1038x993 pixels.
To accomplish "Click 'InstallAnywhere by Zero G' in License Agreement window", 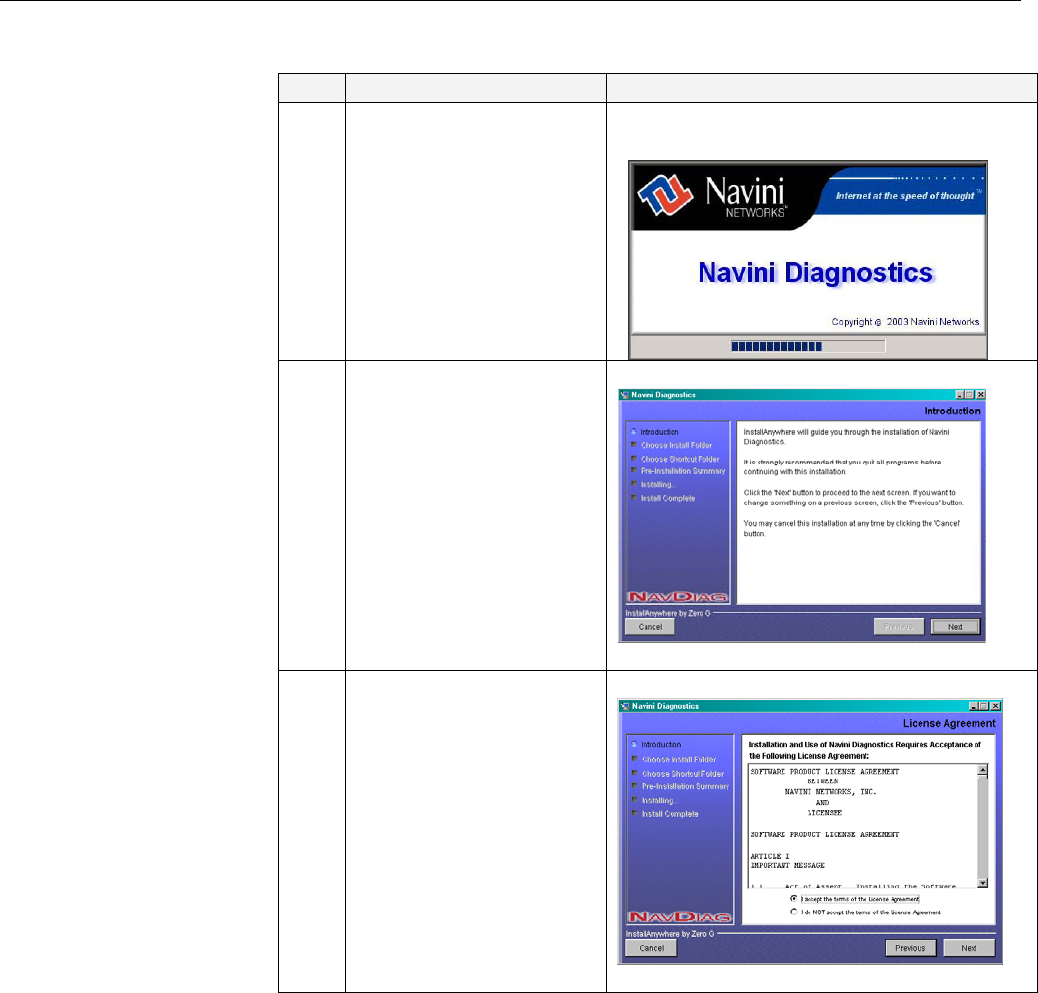I will pos(670,933).
